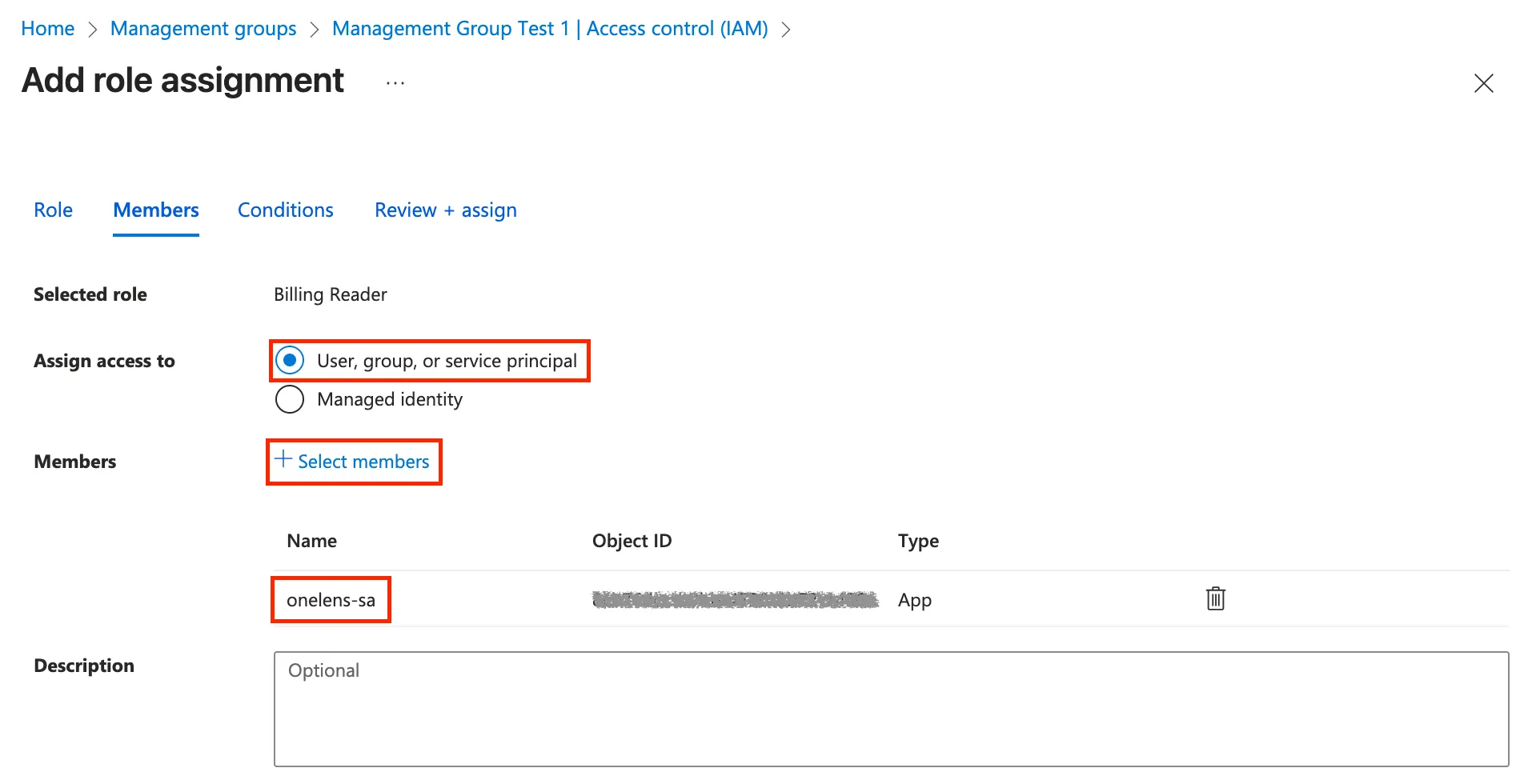This screenshot has height=784, width=1524.
Task: Select the onelens-sa member name
Action: (331, 600)
